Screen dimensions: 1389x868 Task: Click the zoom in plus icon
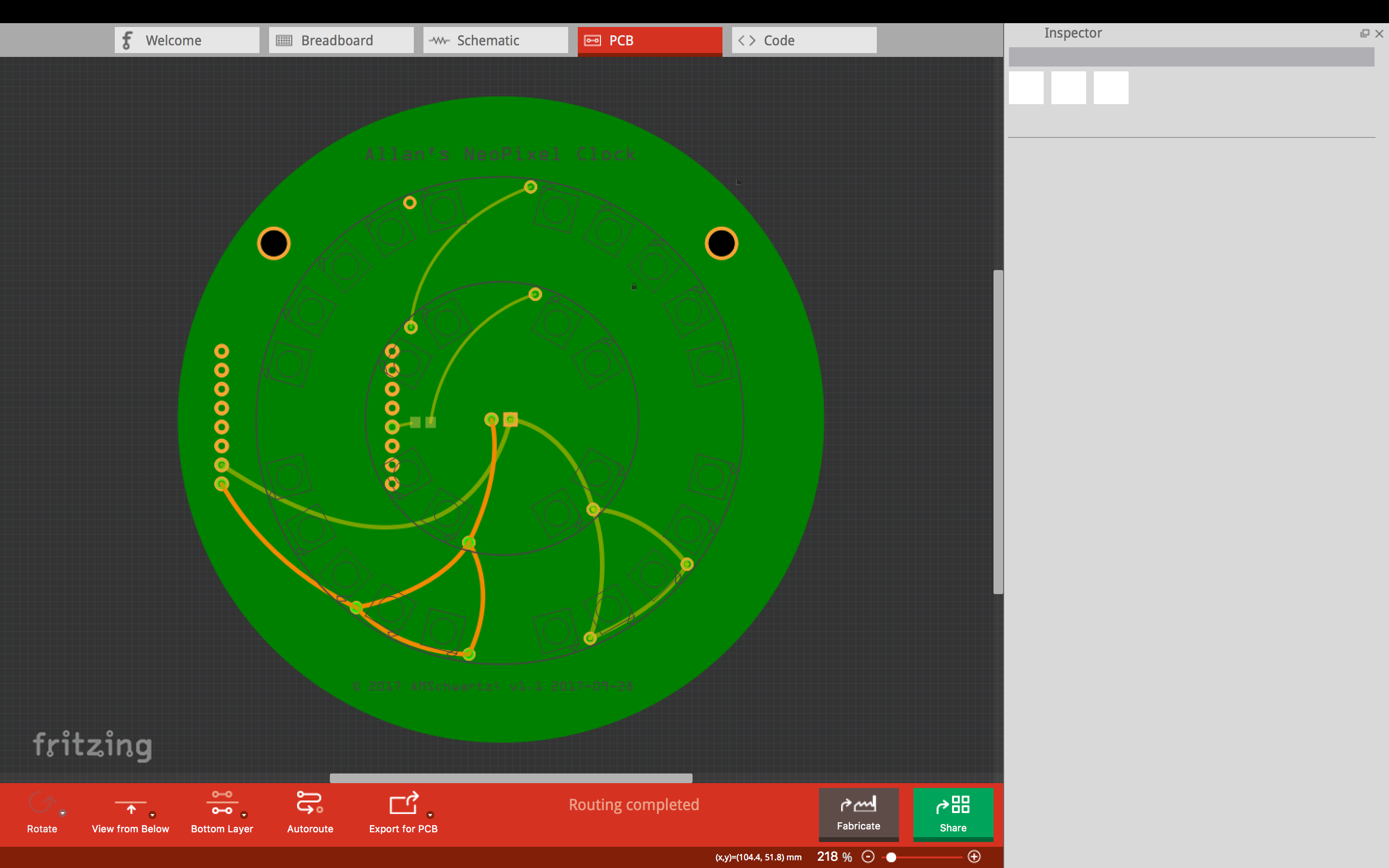pos(974,856)
